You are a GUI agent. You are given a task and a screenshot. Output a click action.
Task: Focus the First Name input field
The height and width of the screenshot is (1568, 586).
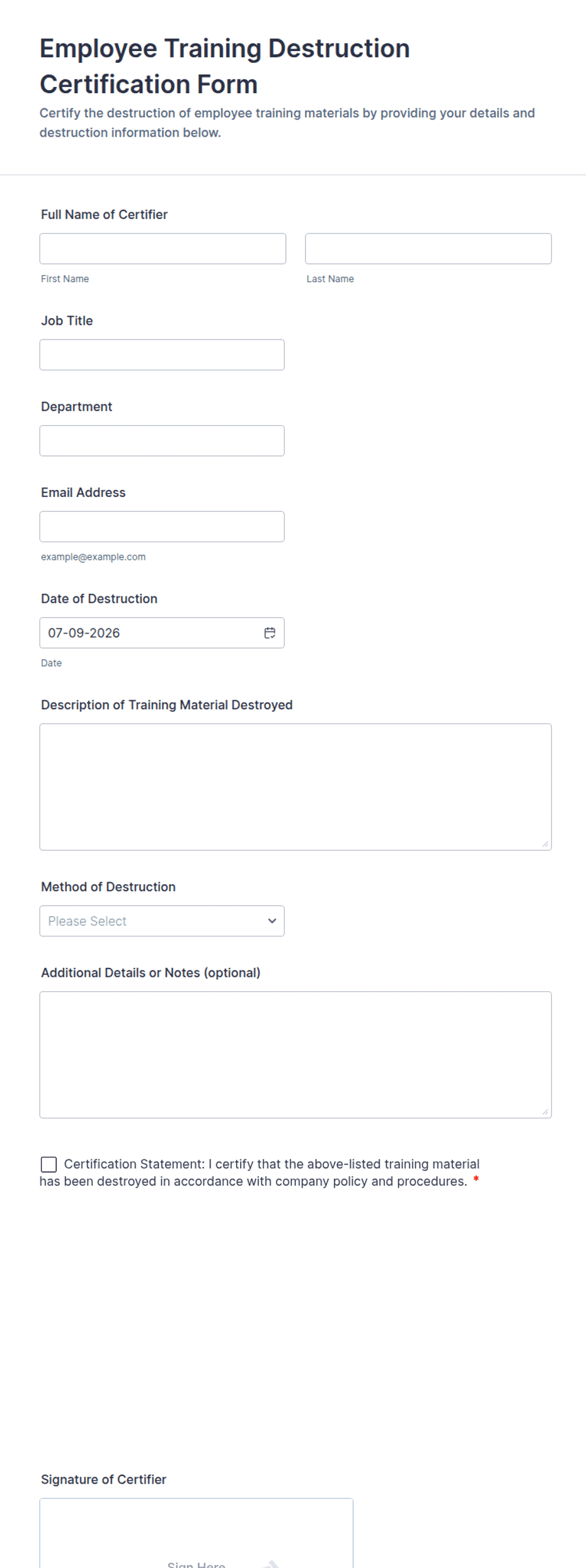click(163, 249)
